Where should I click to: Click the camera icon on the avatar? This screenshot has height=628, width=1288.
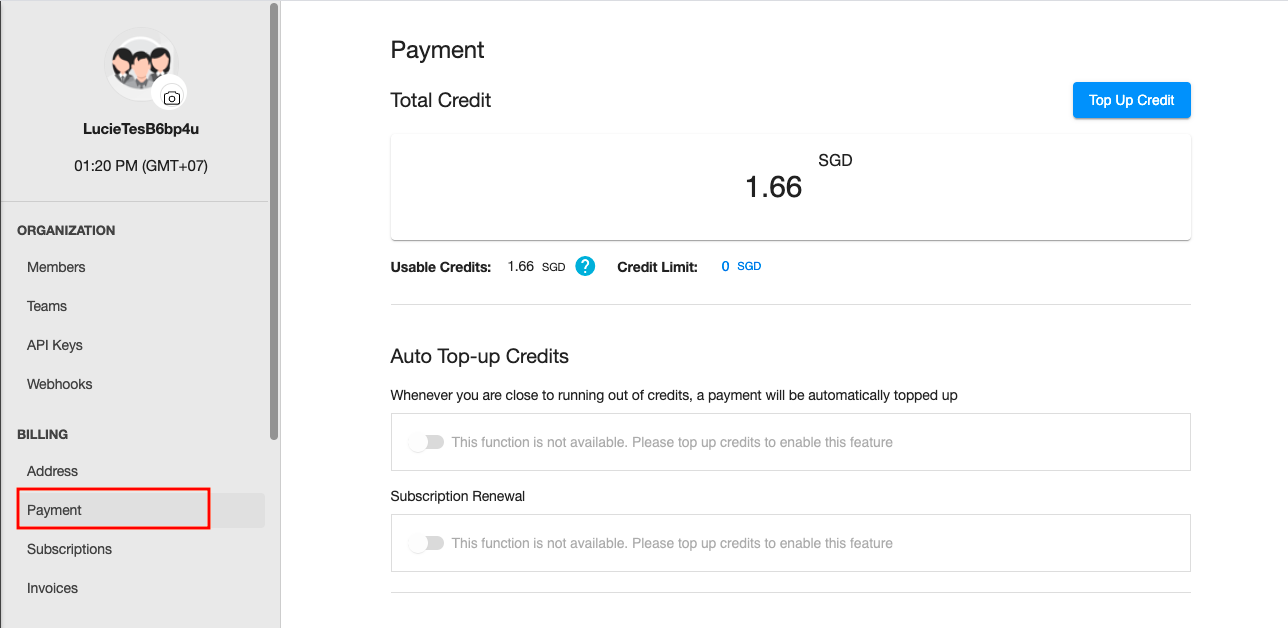coord(172,98)
